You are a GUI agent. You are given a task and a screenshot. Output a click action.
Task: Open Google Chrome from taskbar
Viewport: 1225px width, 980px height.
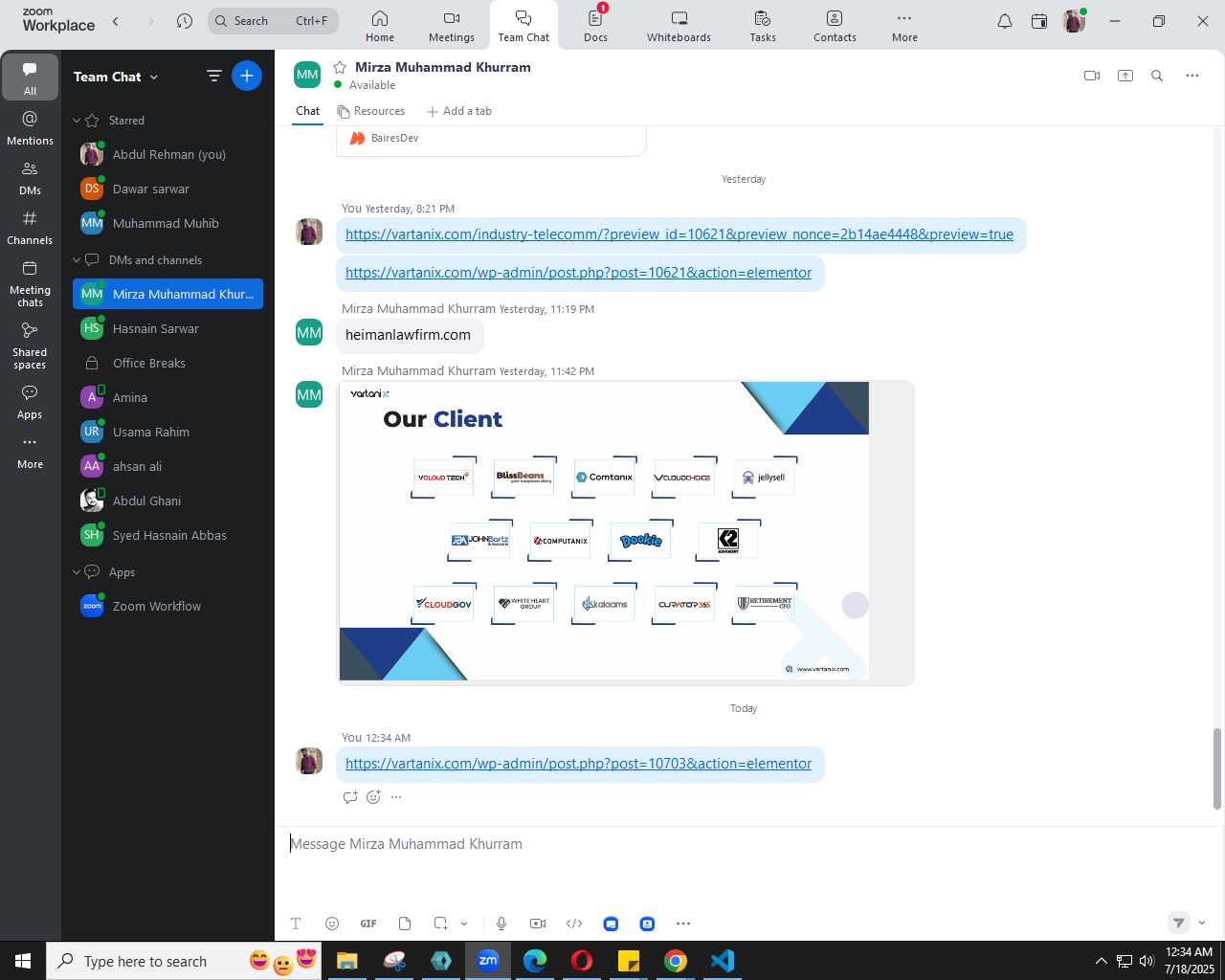tap(676, 961)
